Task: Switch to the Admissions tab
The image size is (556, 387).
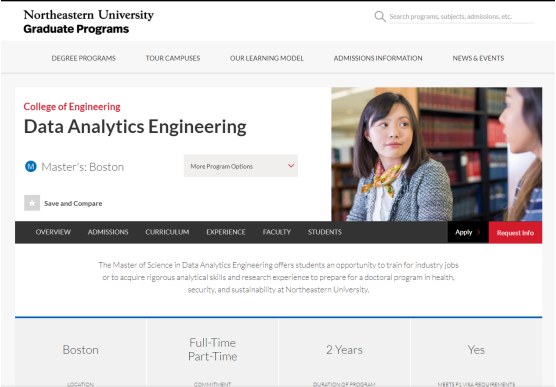Action: pyautogui.click(x=108, y=232)
